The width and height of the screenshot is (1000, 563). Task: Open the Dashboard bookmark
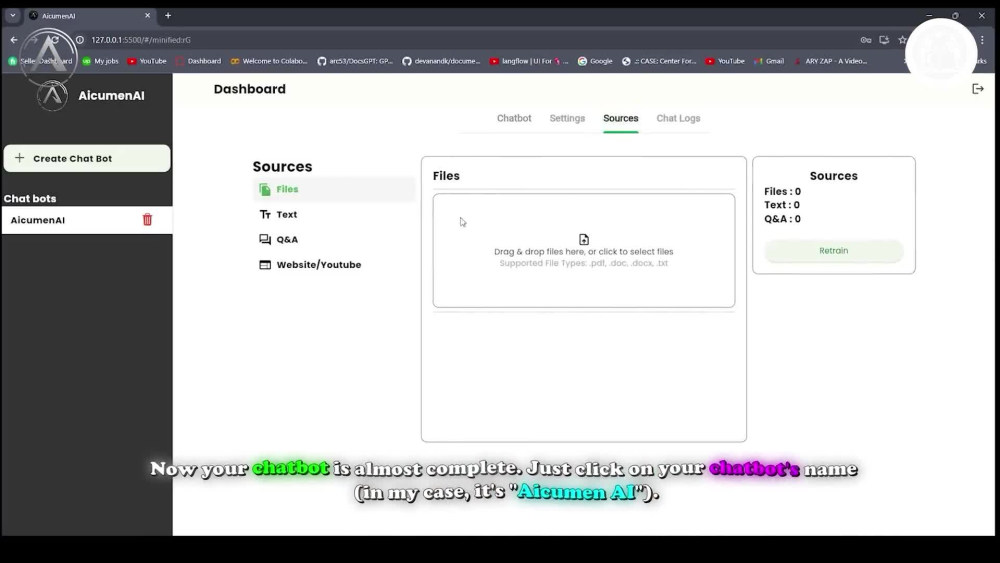pos(198,61)
